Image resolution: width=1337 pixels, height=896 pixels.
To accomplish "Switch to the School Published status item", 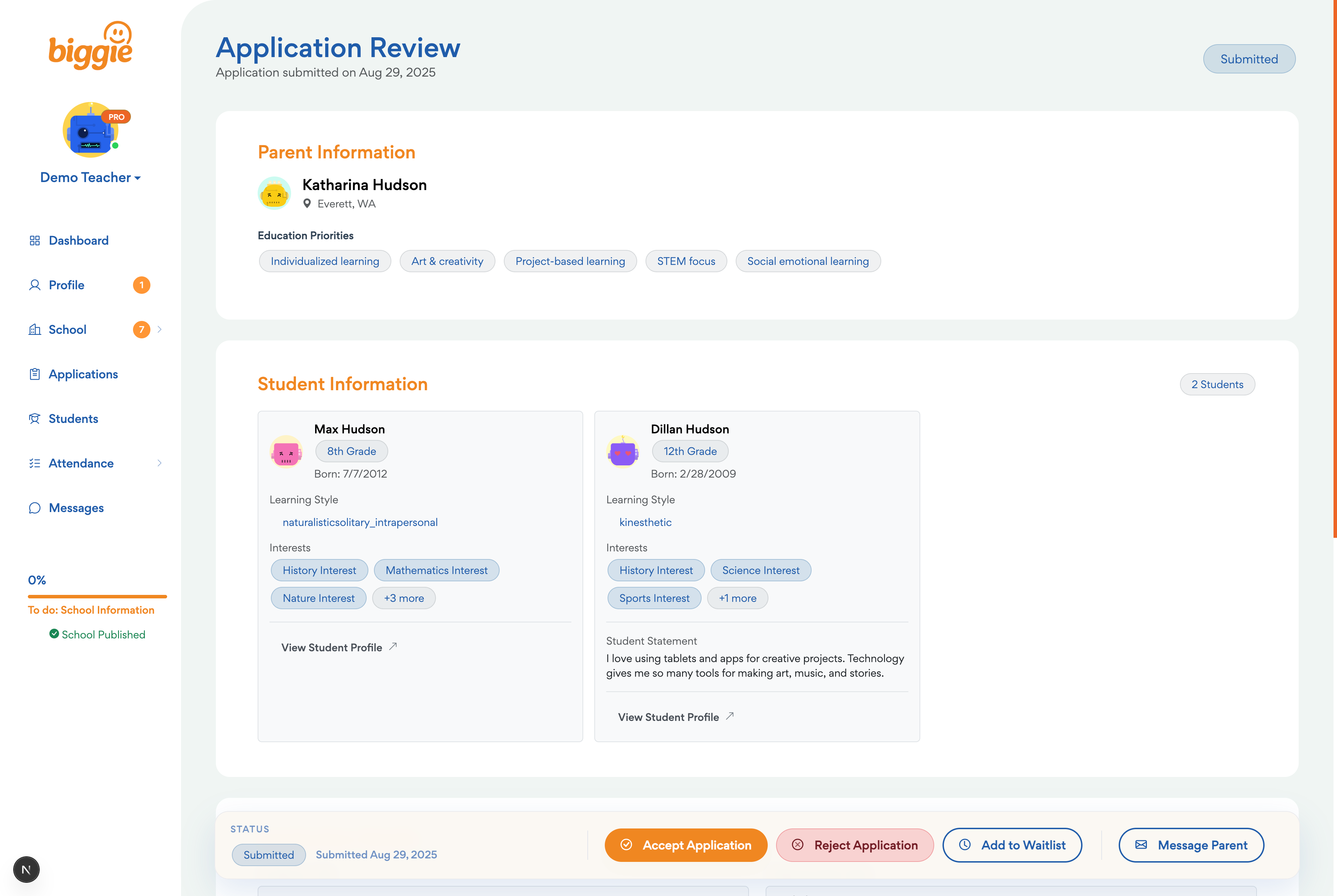I will point(97,634).
